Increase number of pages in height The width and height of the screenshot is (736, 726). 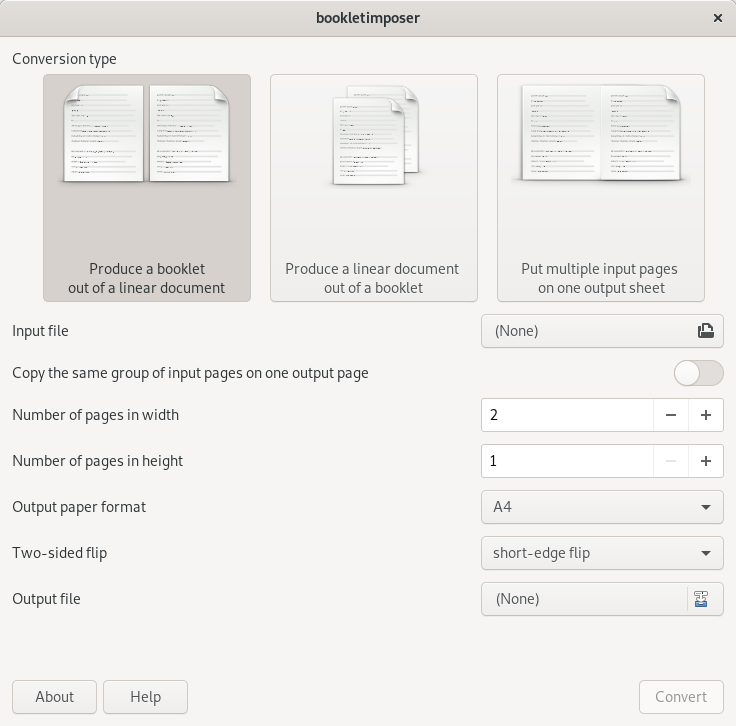(x=705, y=461)
